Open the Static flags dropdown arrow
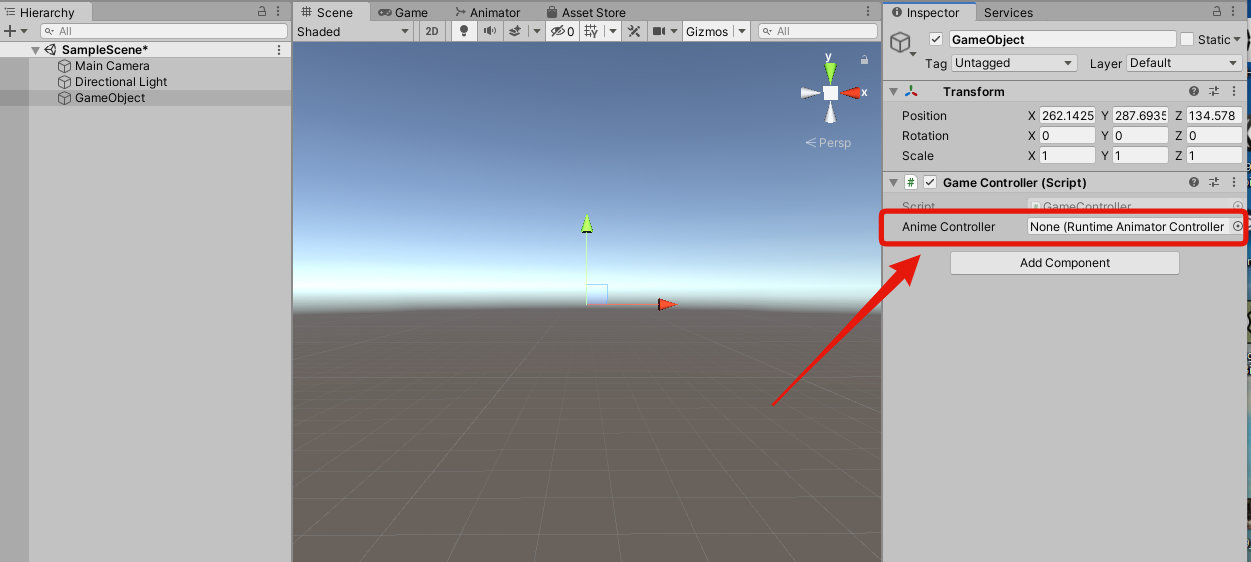The width and height of the screenshot is (1251, 562). pos(1237,40)
